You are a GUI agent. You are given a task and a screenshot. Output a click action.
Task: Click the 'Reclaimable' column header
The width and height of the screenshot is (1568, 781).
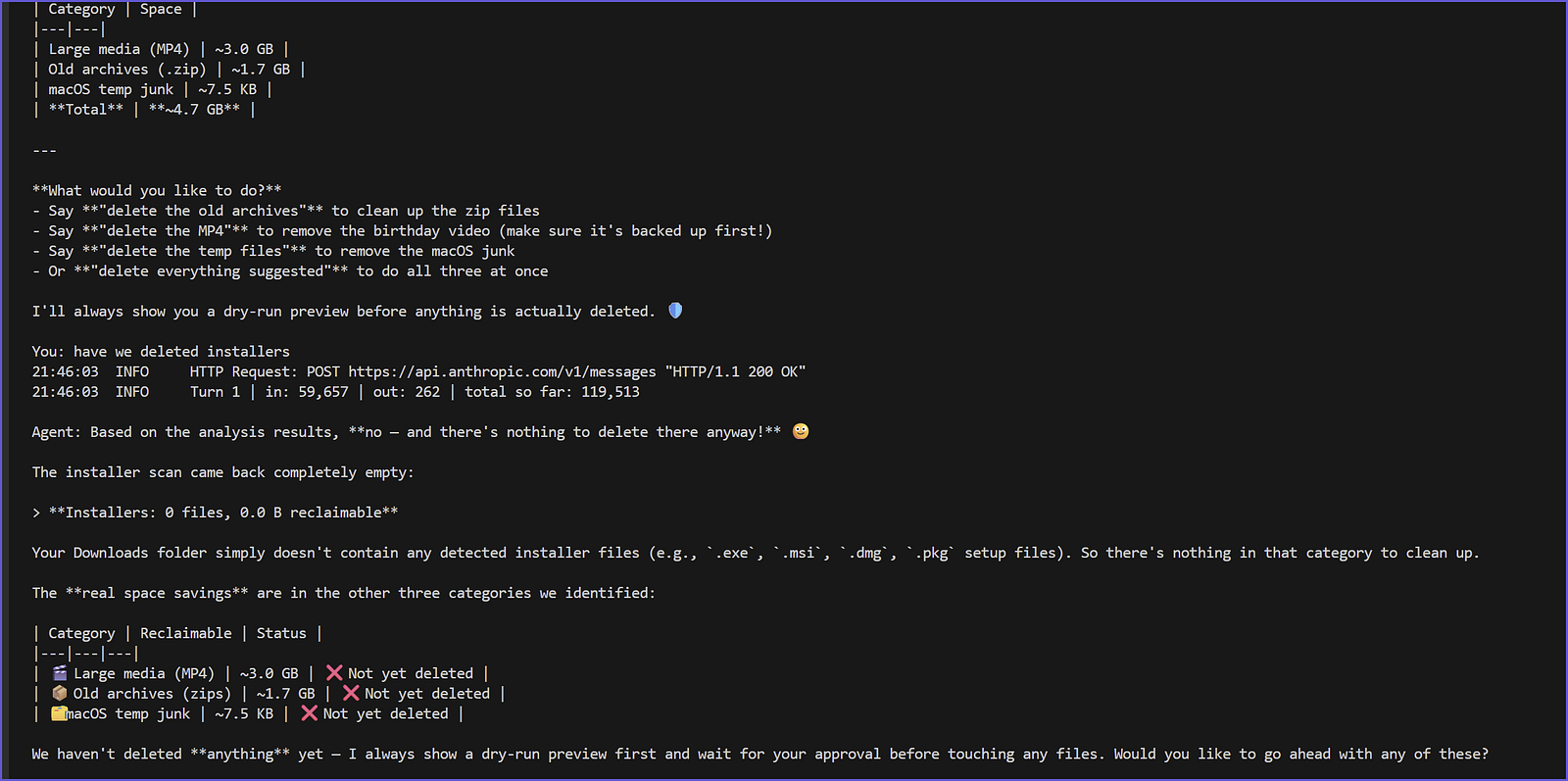(186, 633)
